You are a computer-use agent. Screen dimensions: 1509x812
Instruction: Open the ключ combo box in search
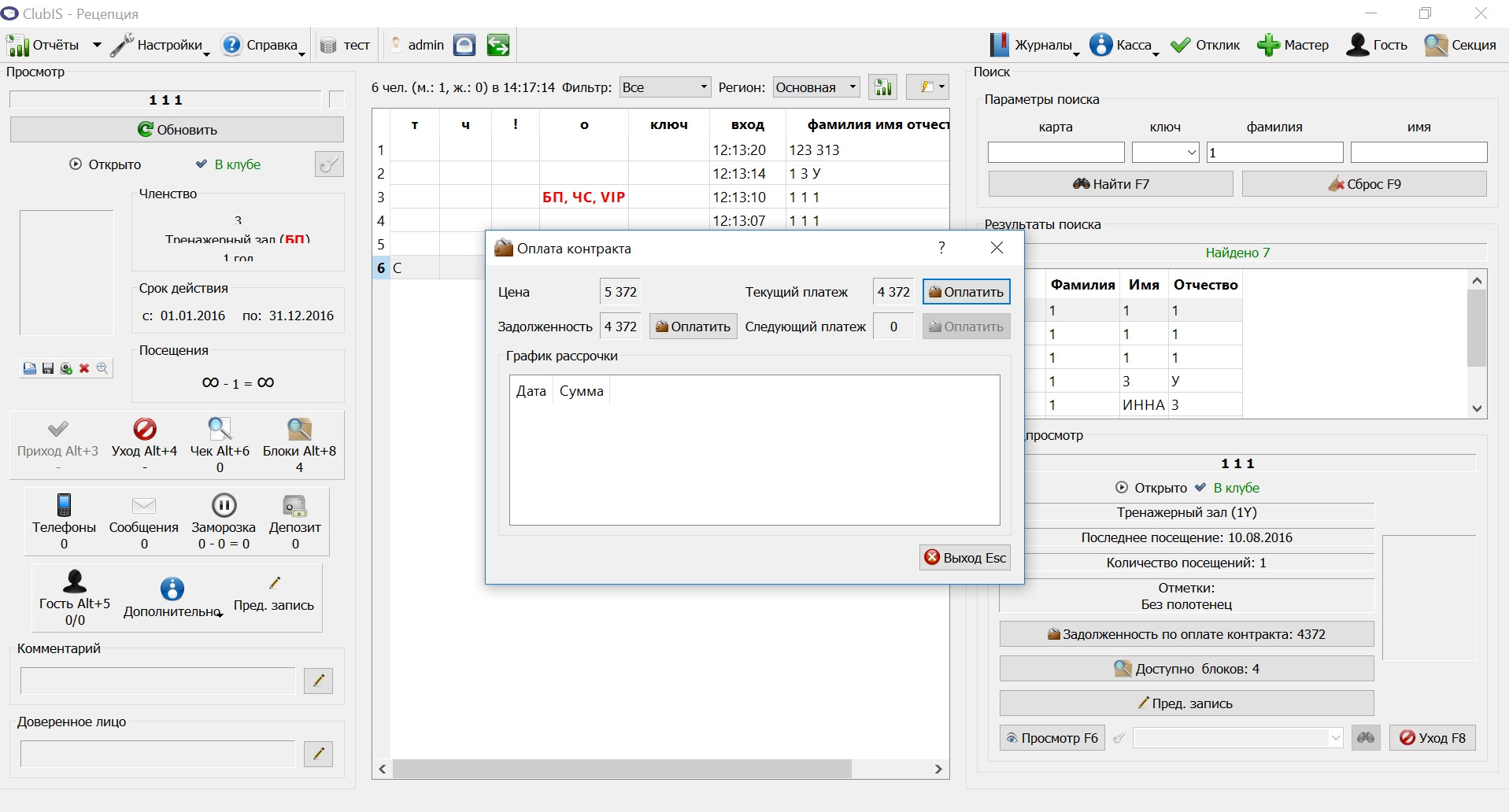(x=1165, y=152)
